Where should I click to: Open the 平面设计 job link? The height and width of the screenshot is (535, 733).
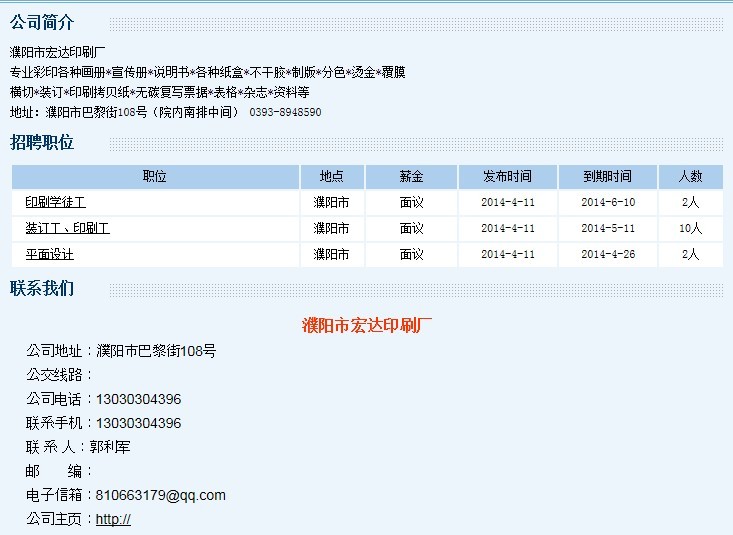(x=50, y=254)
